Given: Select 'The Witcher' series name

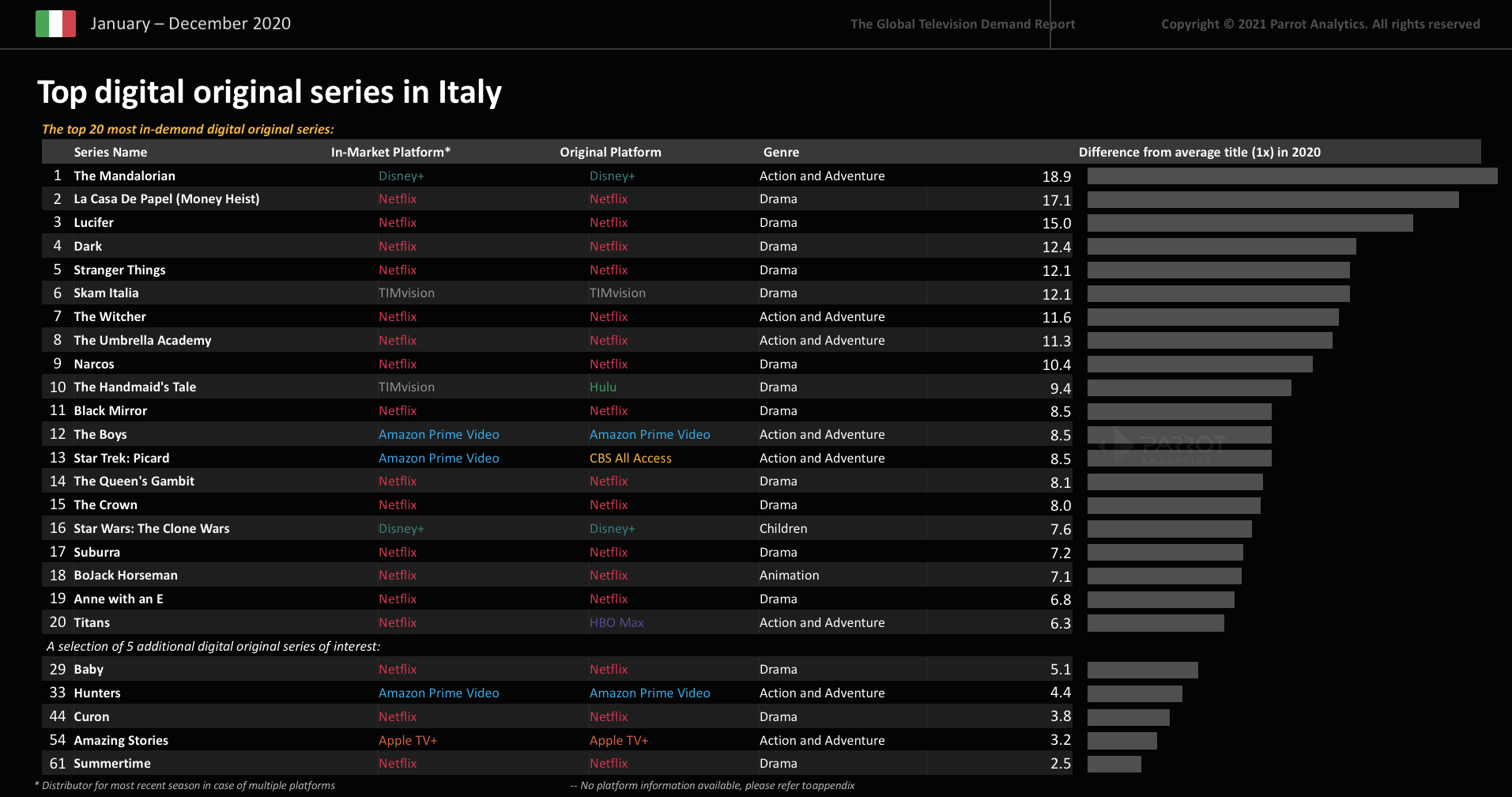Looking at the screenshot, I should pos(110,316).
